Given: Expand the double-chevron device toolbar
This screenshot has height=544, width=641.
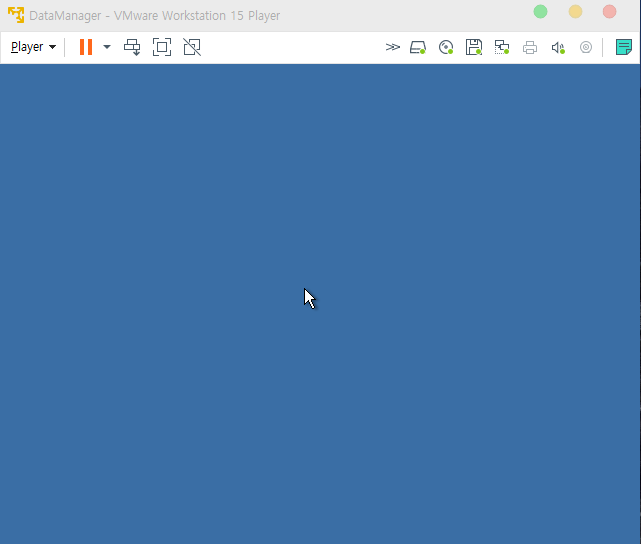Looking at the screenshot, I should pyautogui.click(x=392, y=47).
